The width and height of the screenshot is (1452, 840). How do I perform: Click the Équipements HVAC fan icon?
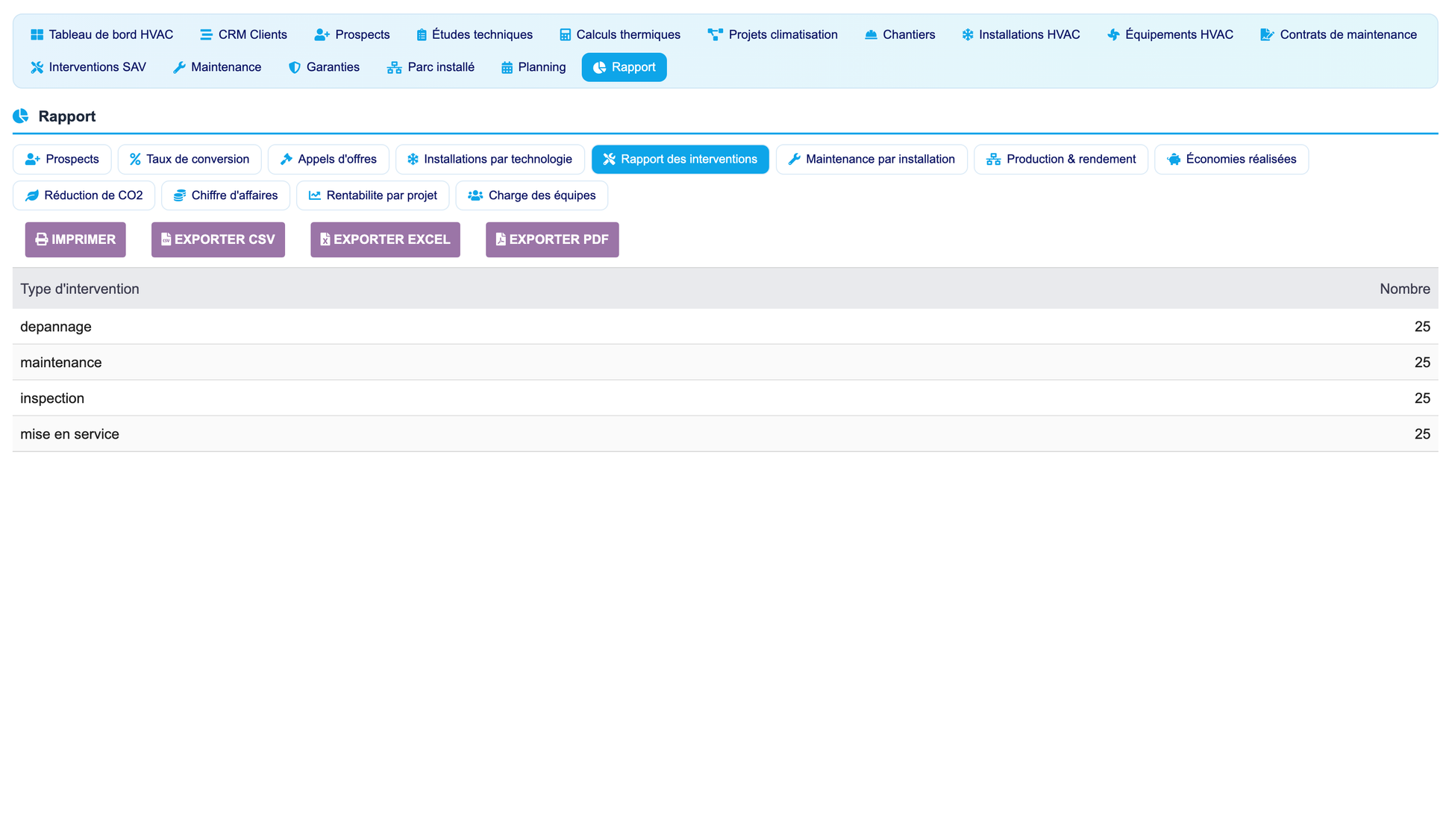pos(1113,35)
